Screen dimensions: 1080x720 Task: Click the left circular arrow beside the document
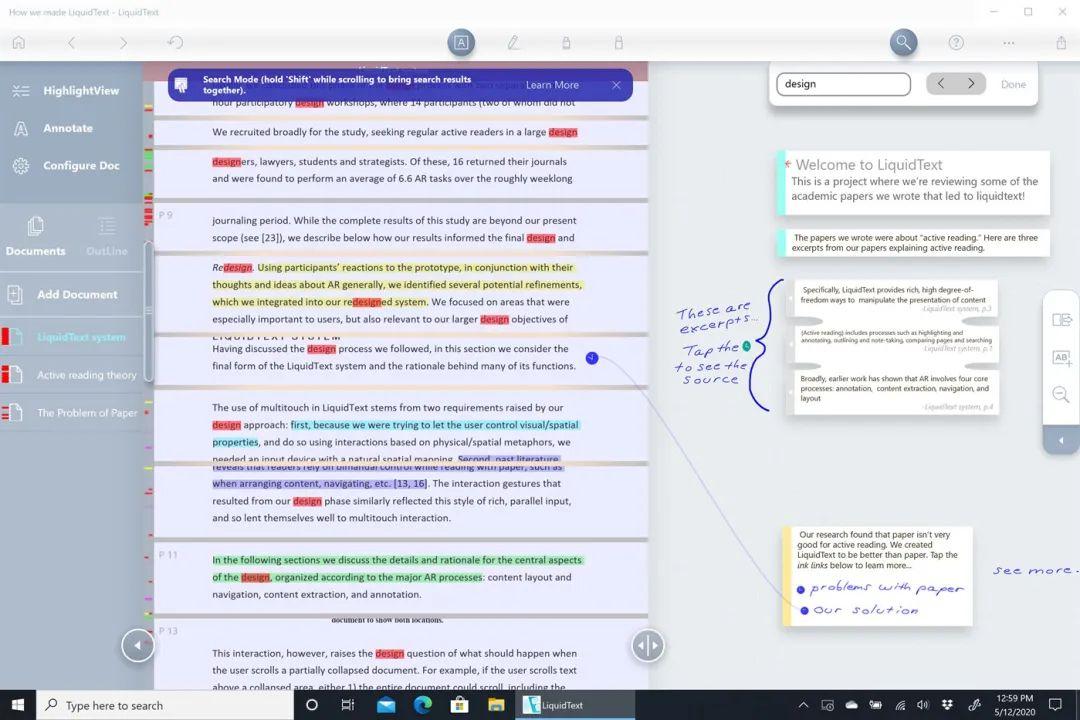pos(138,645)
